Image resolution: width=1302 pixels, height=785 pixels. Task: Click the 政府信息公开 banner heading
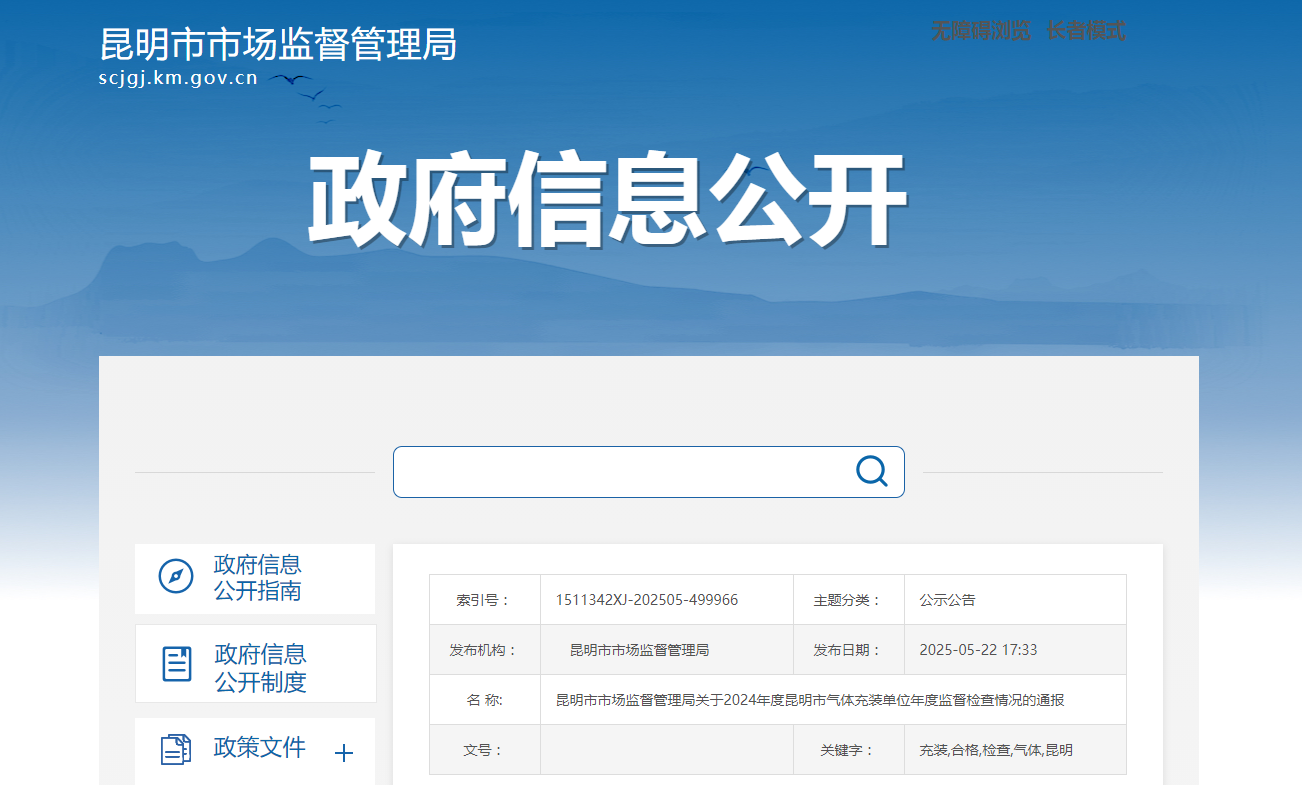pyautogui.click(x=607, y=200)
